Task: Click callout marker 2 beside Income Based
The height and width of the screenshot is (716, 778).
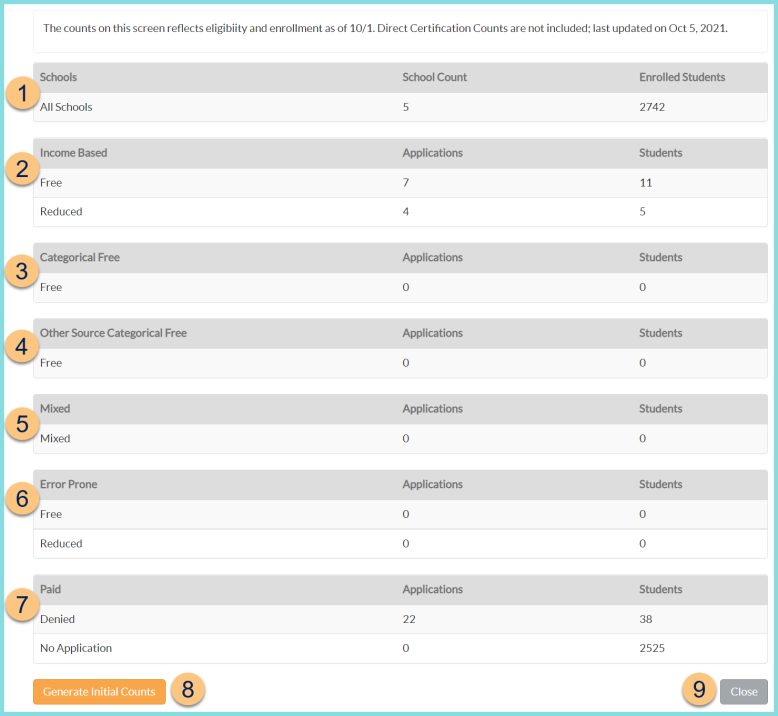Action: pos(22,168)
